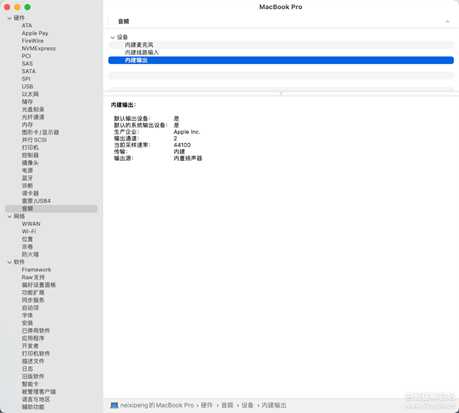The image size is (459, 413).
Task: Open 偏好设置面板 in the sidebar
Action: click(39, 285)
